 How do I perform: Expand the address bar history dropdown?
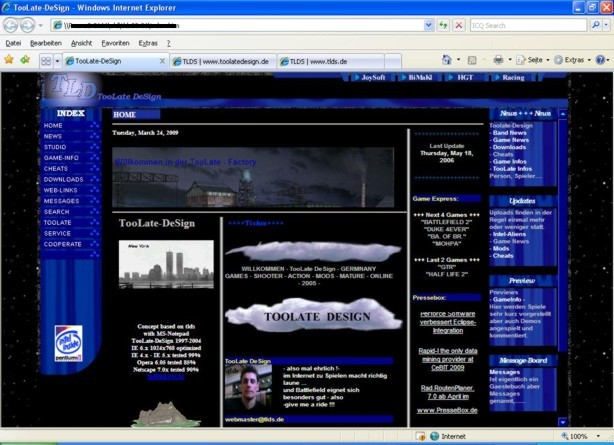point(429,25)
